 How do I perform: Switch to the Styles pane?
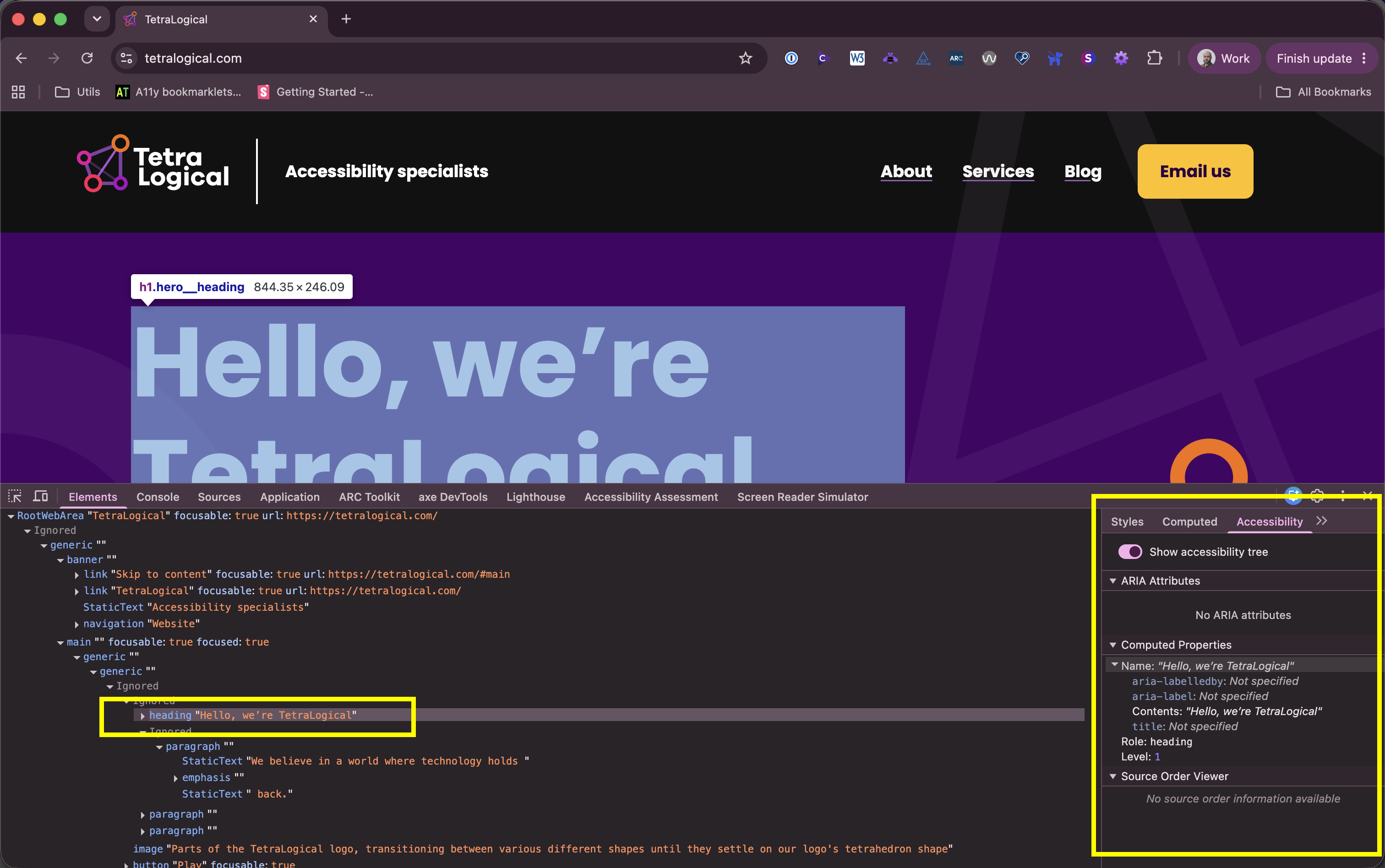click(1127, 521)
